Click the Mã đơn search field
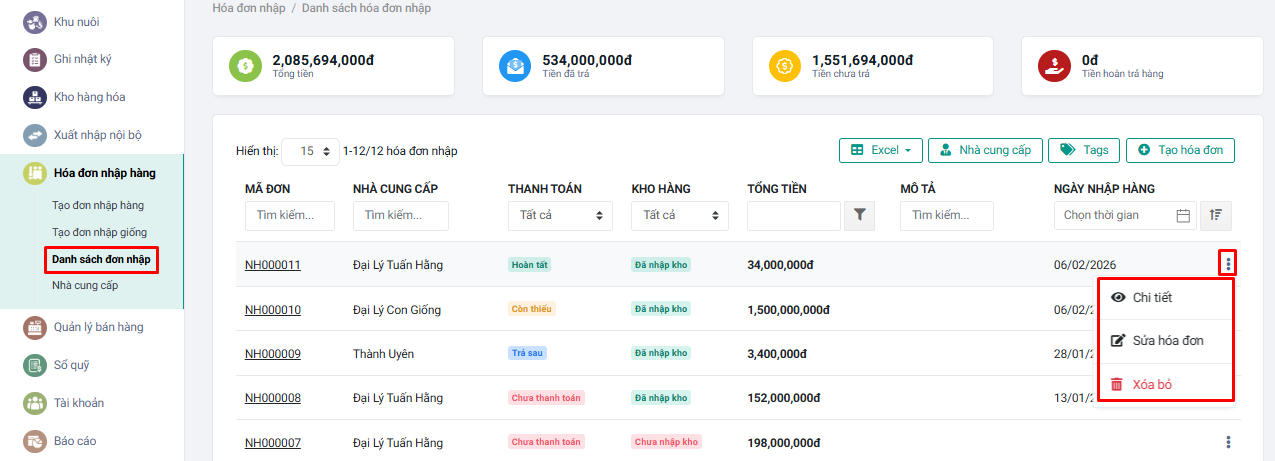The image size is (1275, 461). coord(290,215)
